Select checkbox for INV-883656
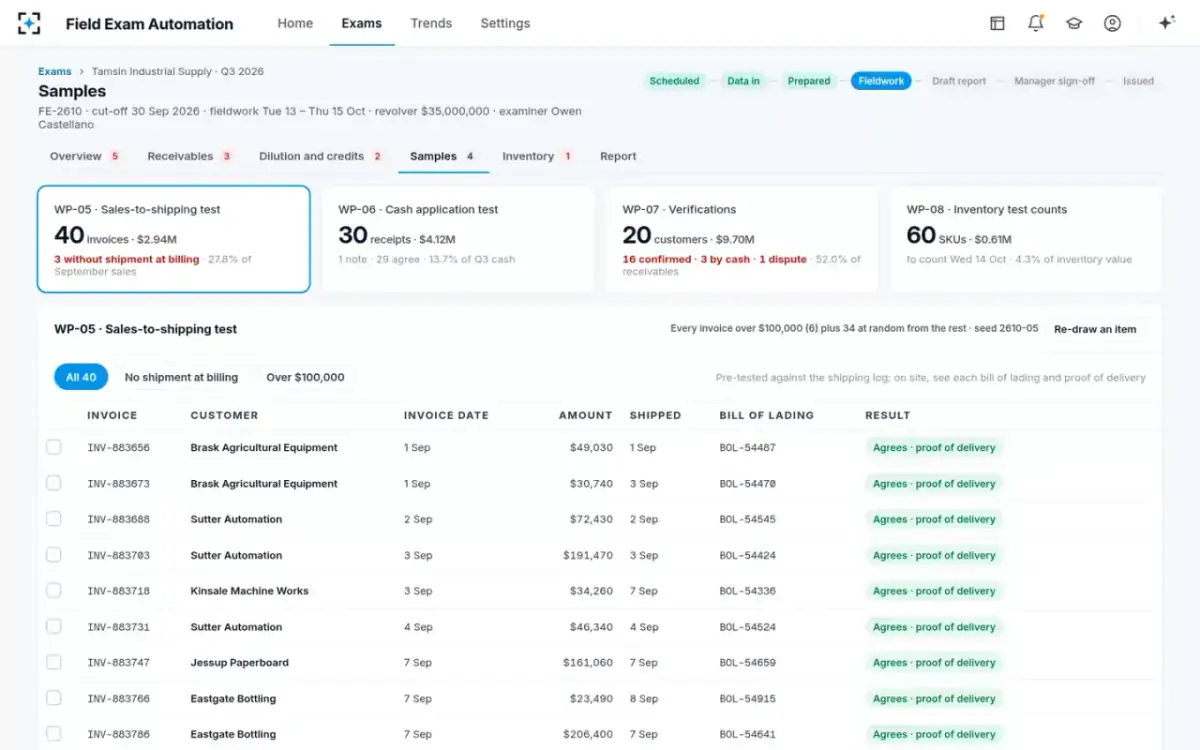The height and width of the screenshot is (750, 1200). 54,447
